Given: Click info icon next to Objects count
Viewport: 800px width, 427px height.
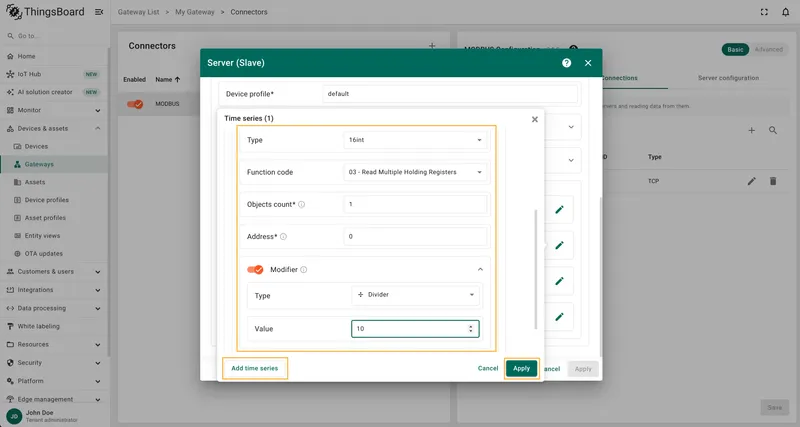Looking at the screenshot, I should point(302,205).
